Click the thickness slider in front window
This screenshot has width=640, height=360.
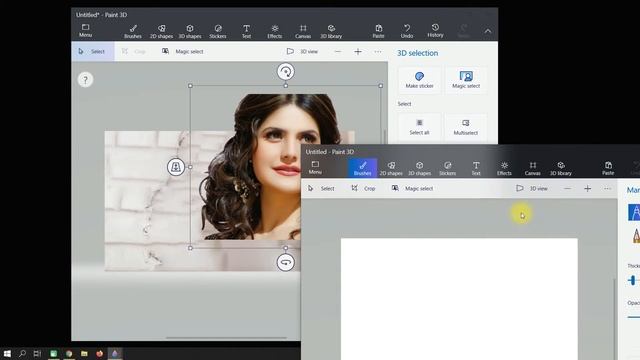point(634,280)
